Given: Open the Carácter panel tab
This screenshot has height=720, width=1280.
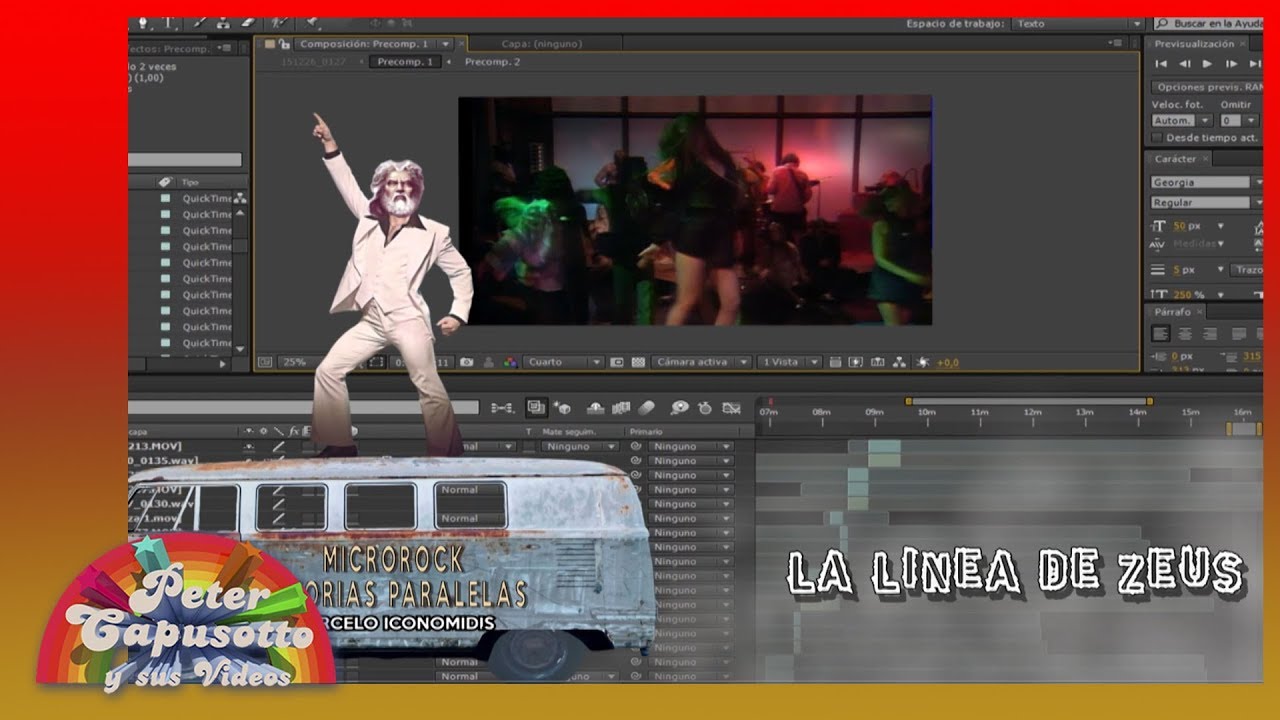Looking at the screenshot, I should tap(1176, 159).
